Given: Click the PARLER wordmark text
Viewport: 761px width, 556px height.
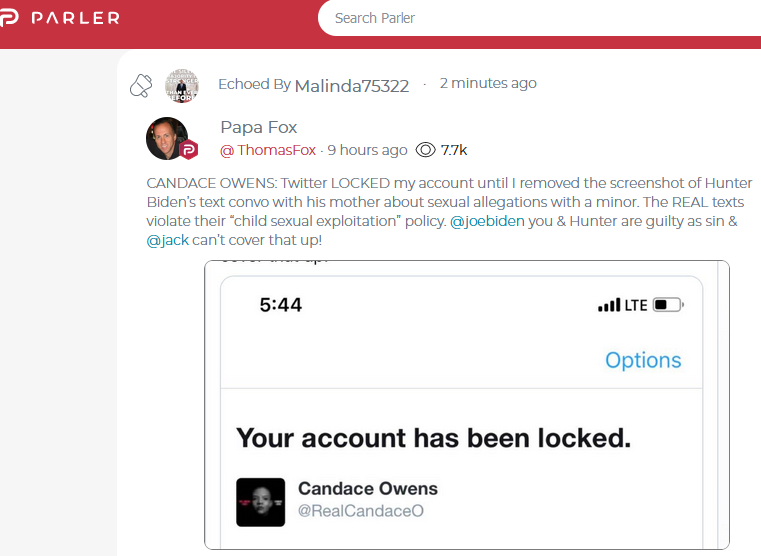Looking at the screenshot, I should (75, 18).
